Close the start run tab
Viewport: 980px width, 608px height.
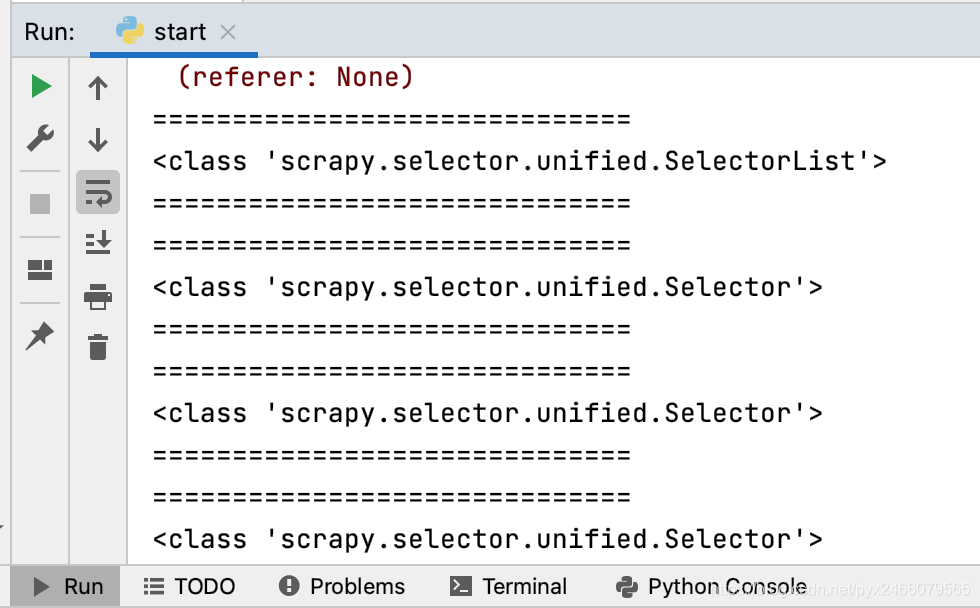pos(228,32)
